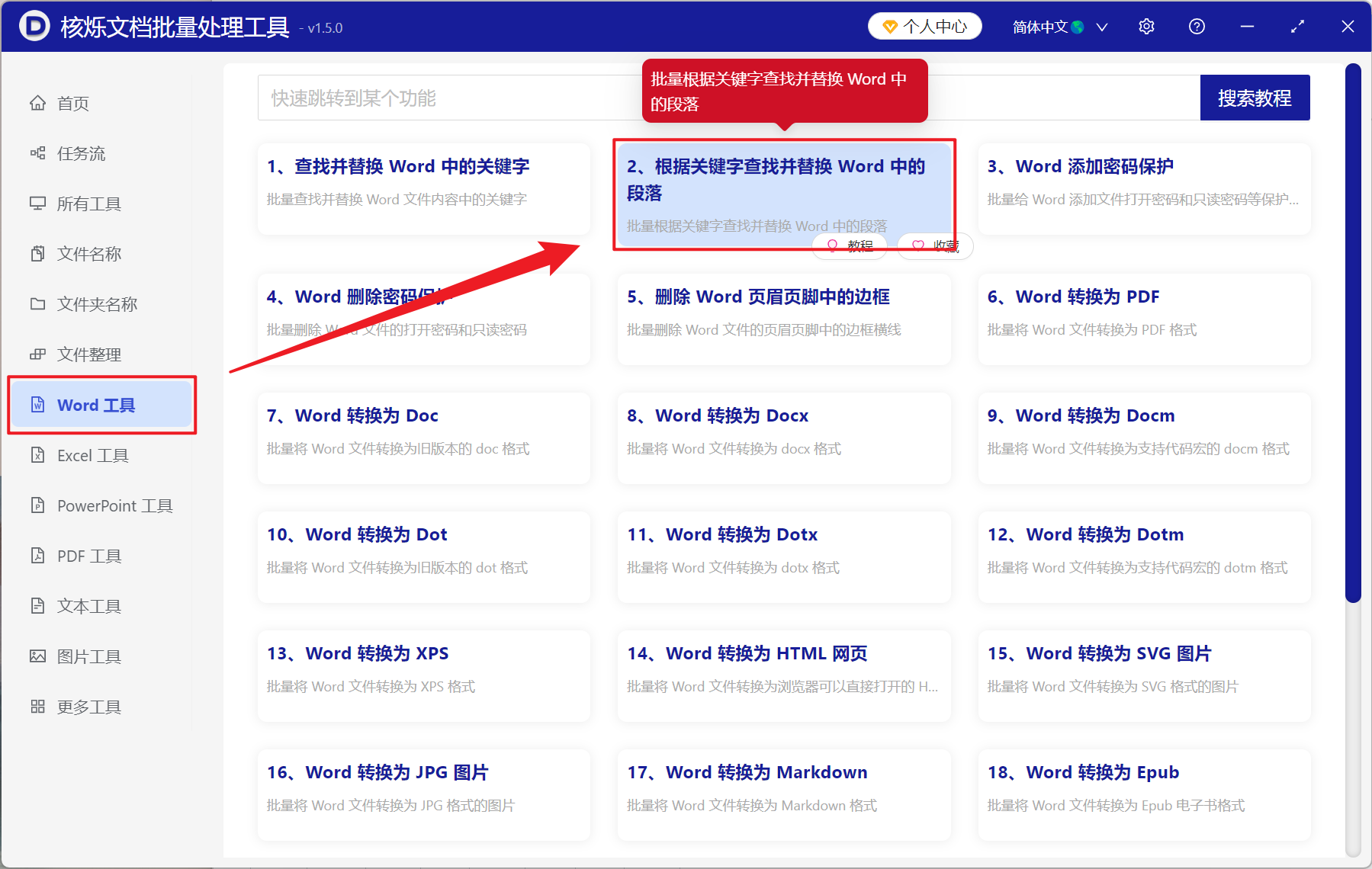Select the highlighted Word 工具 menu entry
Image resolution: width=1372 pixels, height=869 pixels.
coord(97,405)
